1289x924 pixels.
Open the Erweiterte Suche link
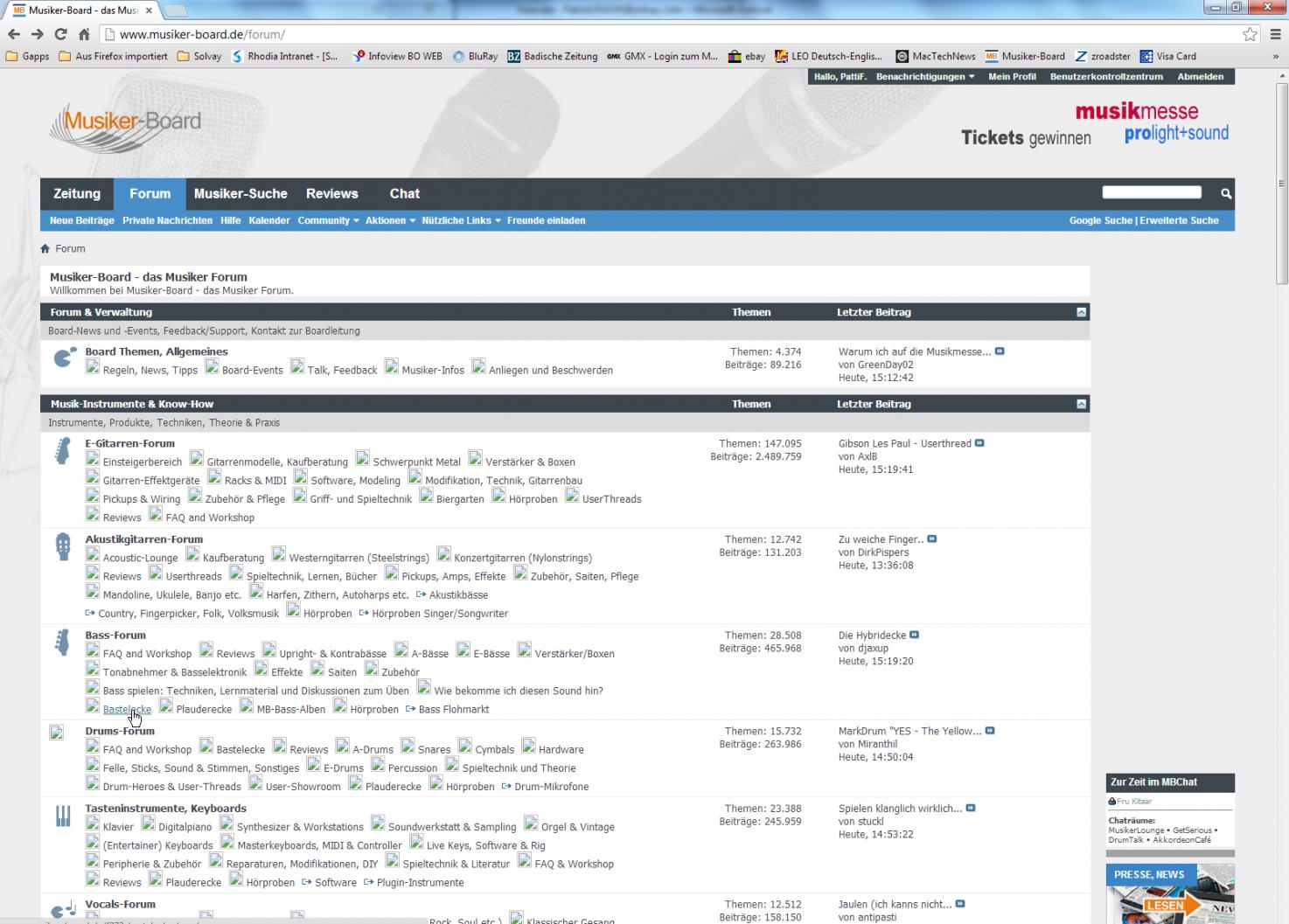point(1179,220)
